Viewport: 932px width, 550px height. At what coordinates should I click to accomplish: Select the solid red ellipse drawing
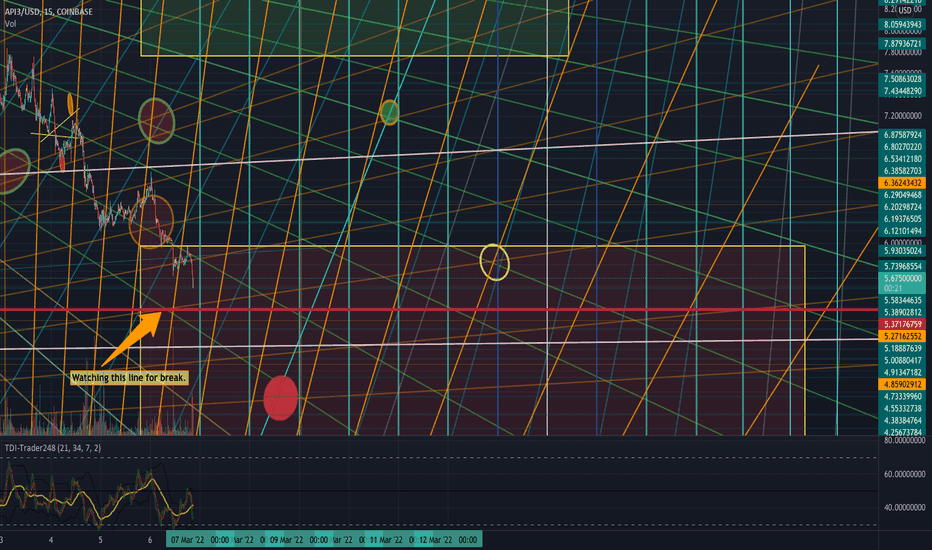[x=281, y=398]
